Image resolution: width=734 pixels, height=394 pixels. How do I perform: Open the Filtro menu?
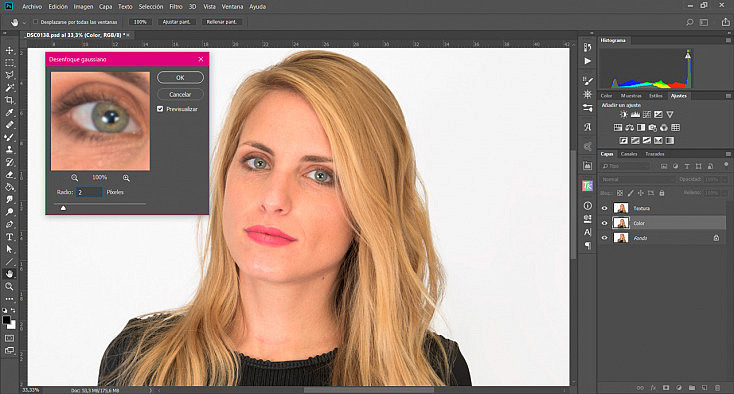click(x=176, y=7)
